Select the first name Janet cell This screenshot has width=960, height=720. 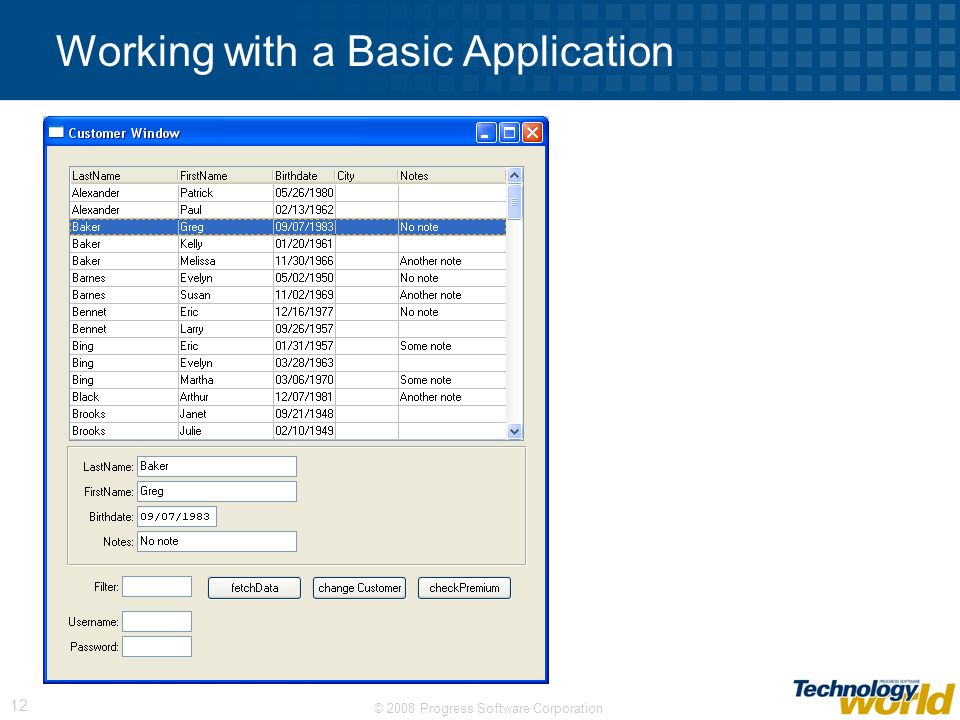tap(225, 414)
